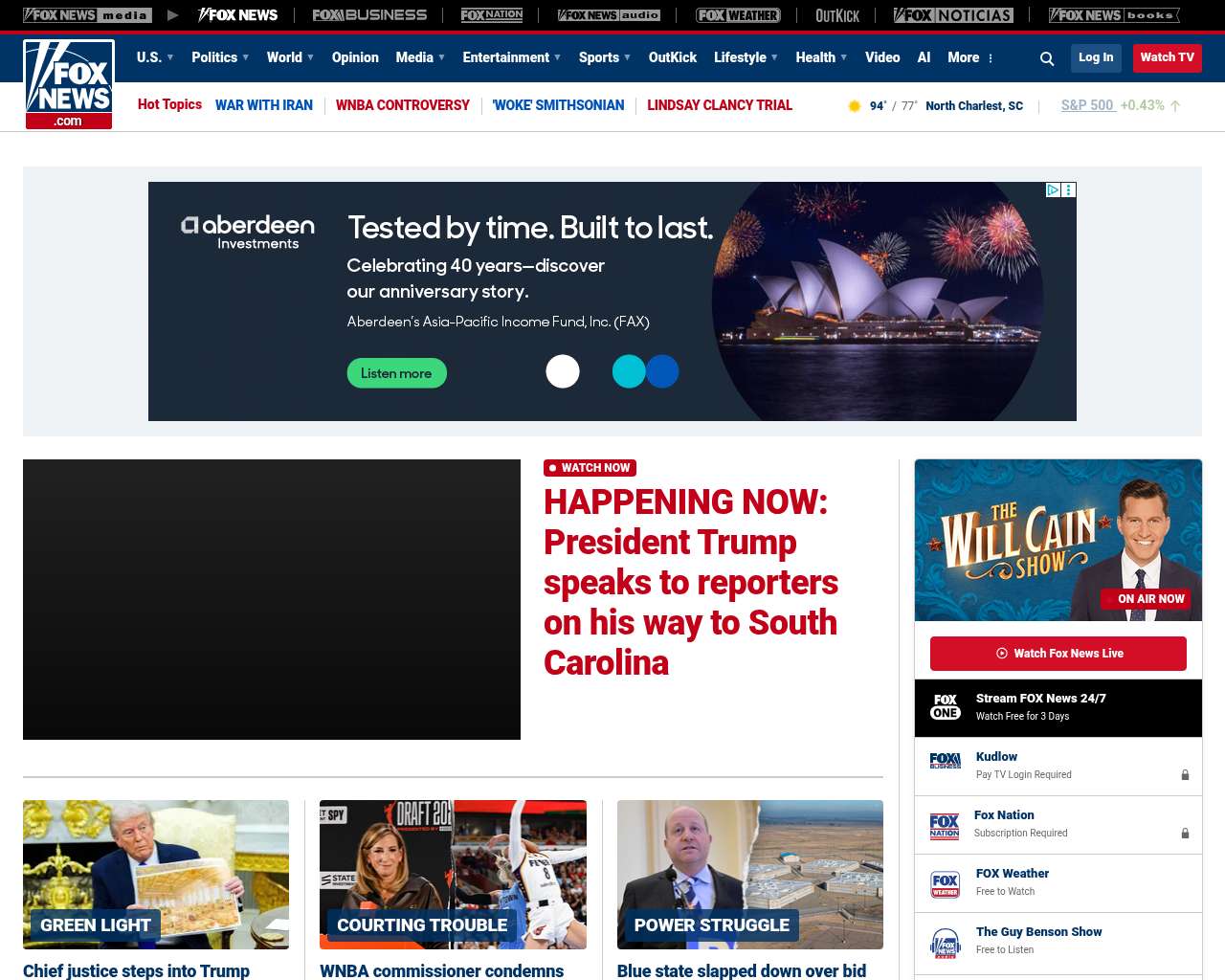
Task: Select Fox News logo in top network bar
Action: click(237, 15)
